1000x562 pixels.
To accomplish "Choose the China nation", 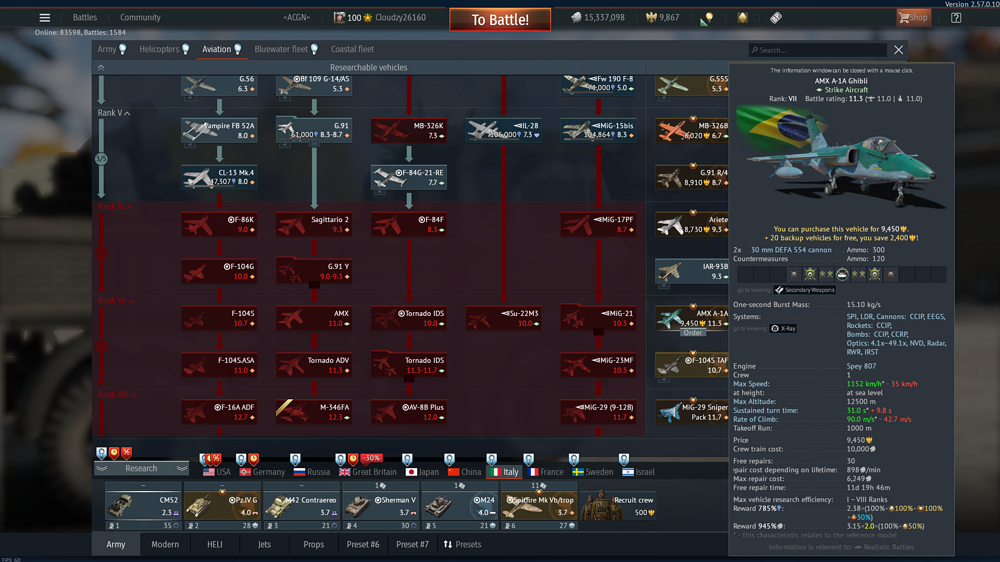I will tap(464, 472).
